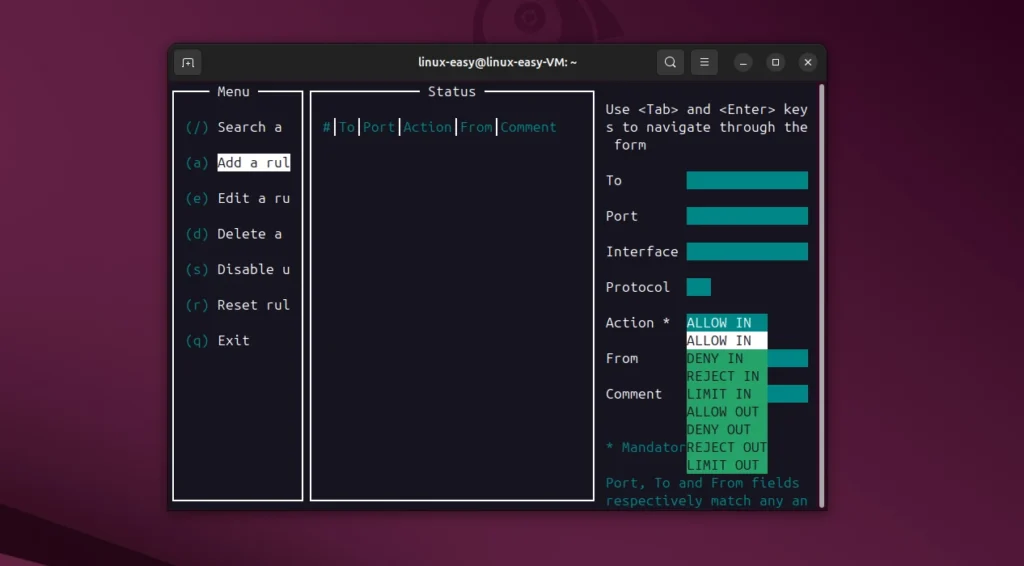The image size is (1024, 566).
Task: Click the terminal title linux-easy@linux-easy-VM
Action: [x=498, y=63]
